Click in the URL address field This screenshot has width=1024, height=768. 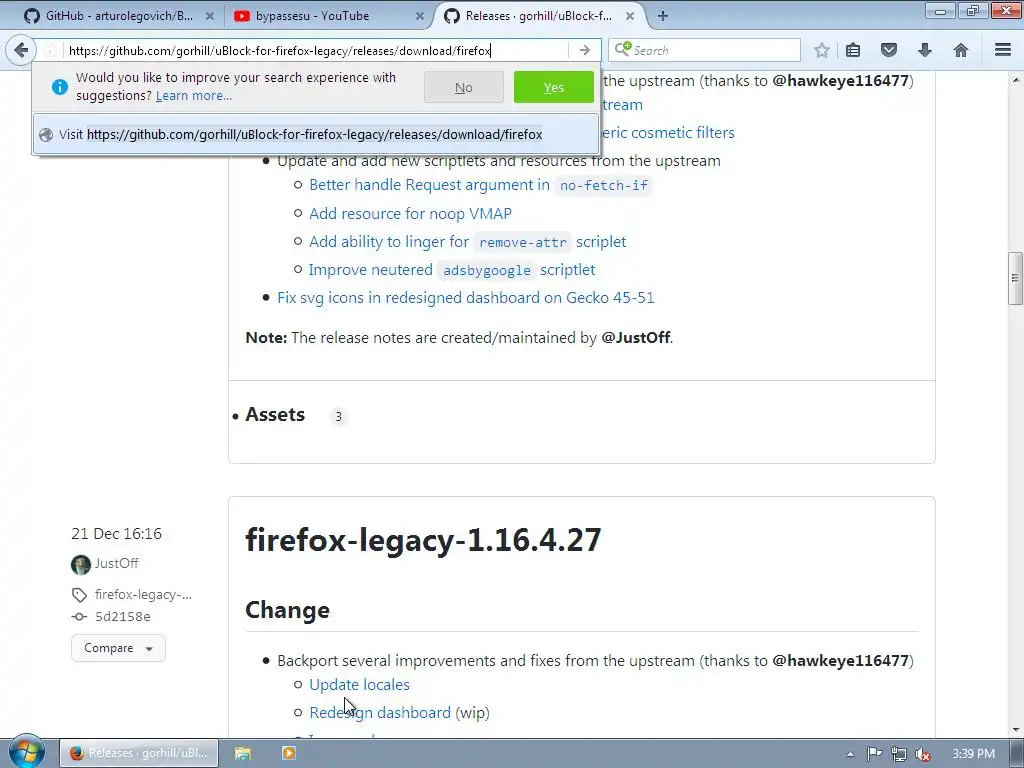317,50
